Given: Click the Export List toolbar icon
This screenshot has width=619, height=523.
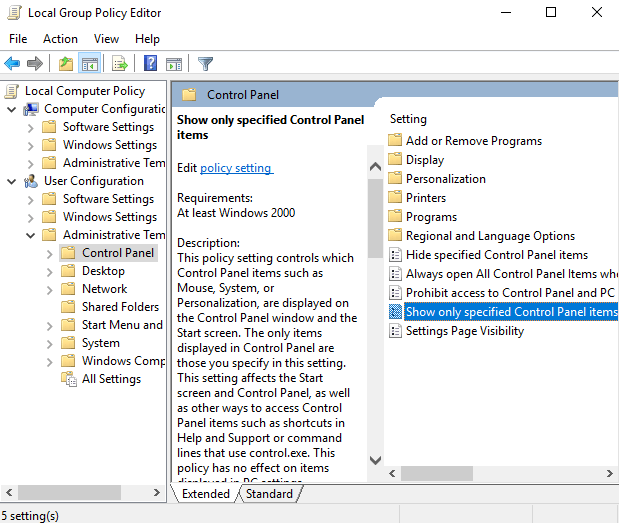Looking at the screenshot, I should (120, 63).
